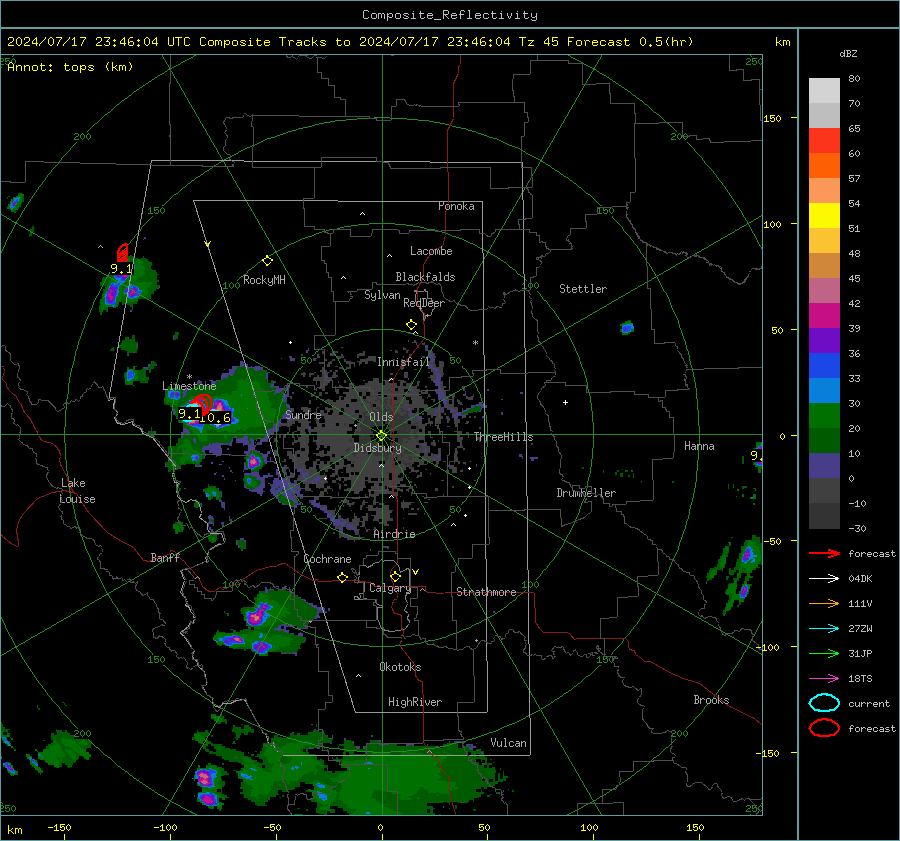
Task: Click the small storm cell southeast of Stettler
Action: [x=627, y=328]
